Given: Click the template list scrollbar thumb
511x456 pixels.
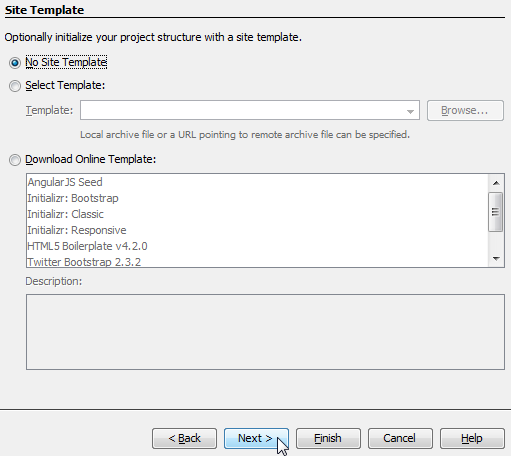Looking at the screenshot, I should [496, 212].
